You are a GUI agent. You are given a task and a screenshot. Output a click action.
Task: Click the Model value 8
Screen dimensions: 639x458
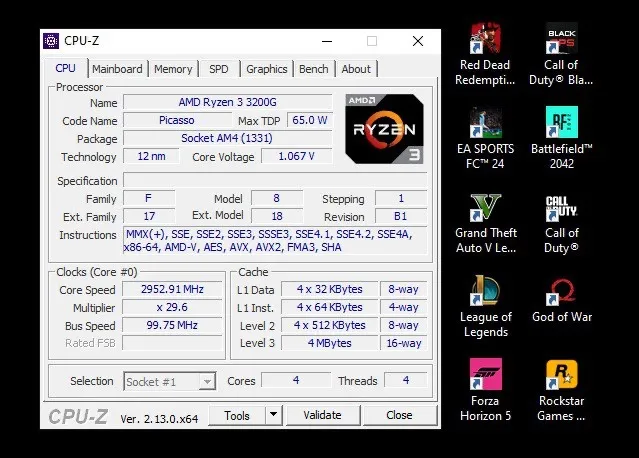[277, 198]
